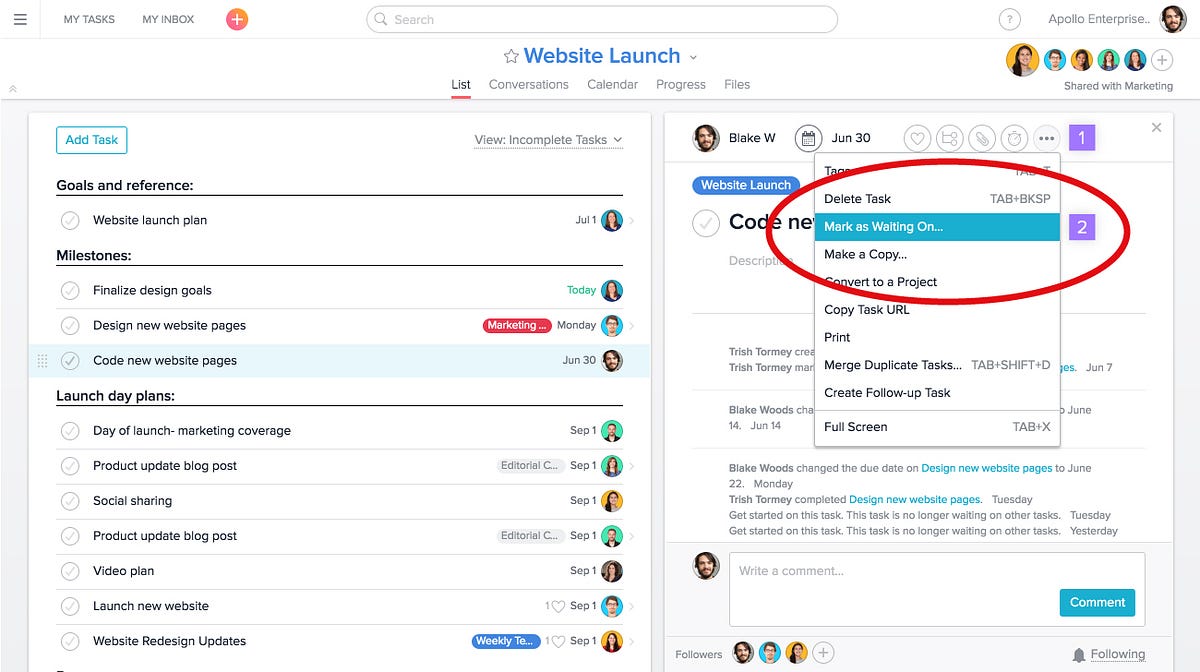Add a follower with the plus icon

tap(823, 652)
